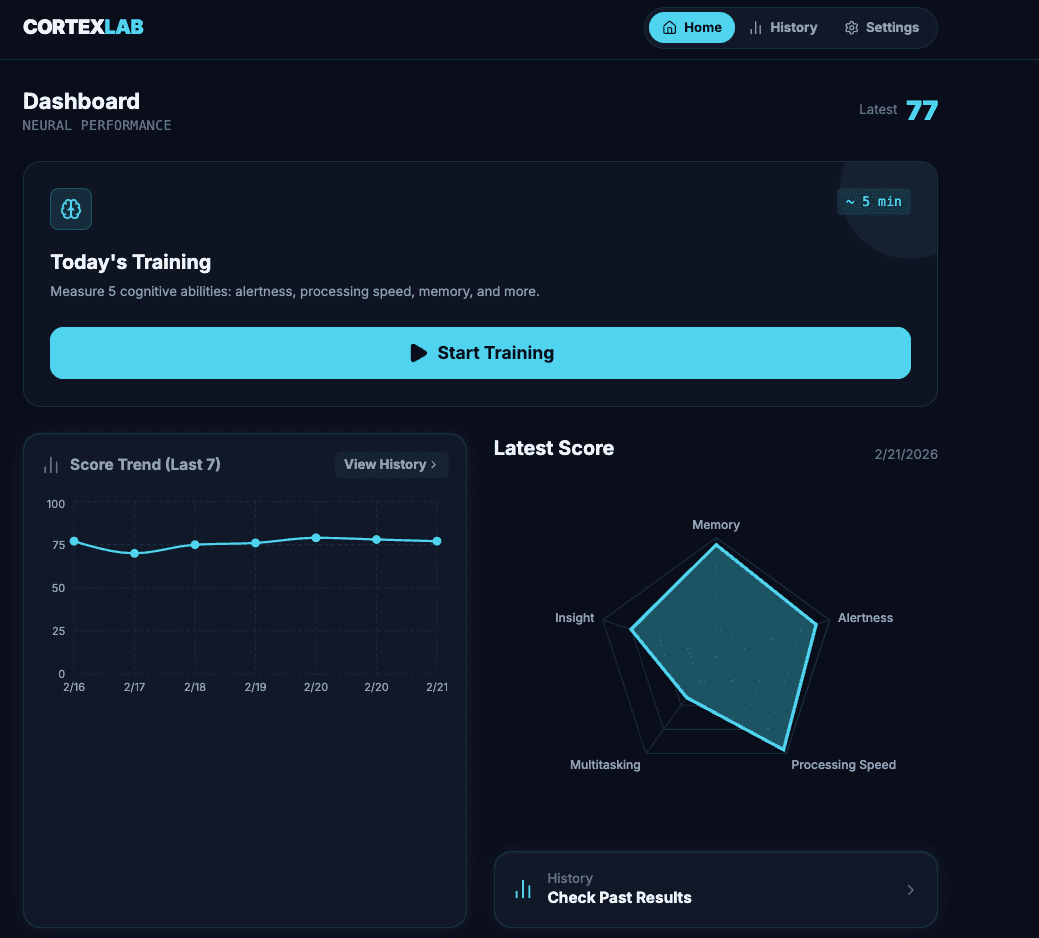The width and height of the screenshot is (1039, 938).
Task: Click the chevron on Check Past Results card
Action: click(910, 889)
